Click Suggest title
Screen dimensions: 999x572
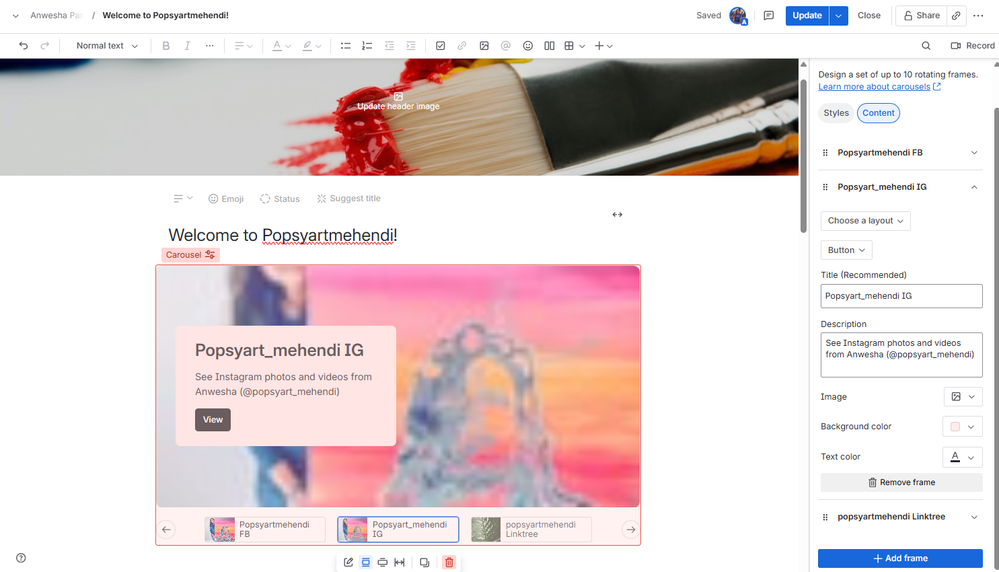[349, 199]
